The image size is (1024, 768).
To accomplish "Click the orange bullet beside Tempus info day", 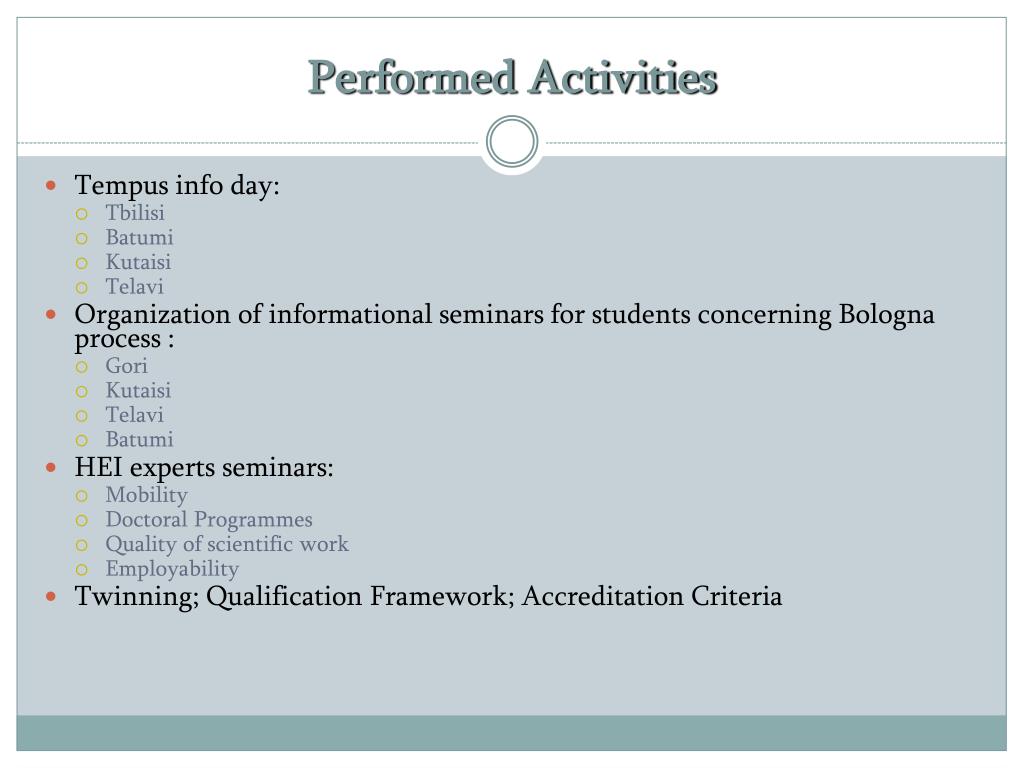I will [51, 186].
